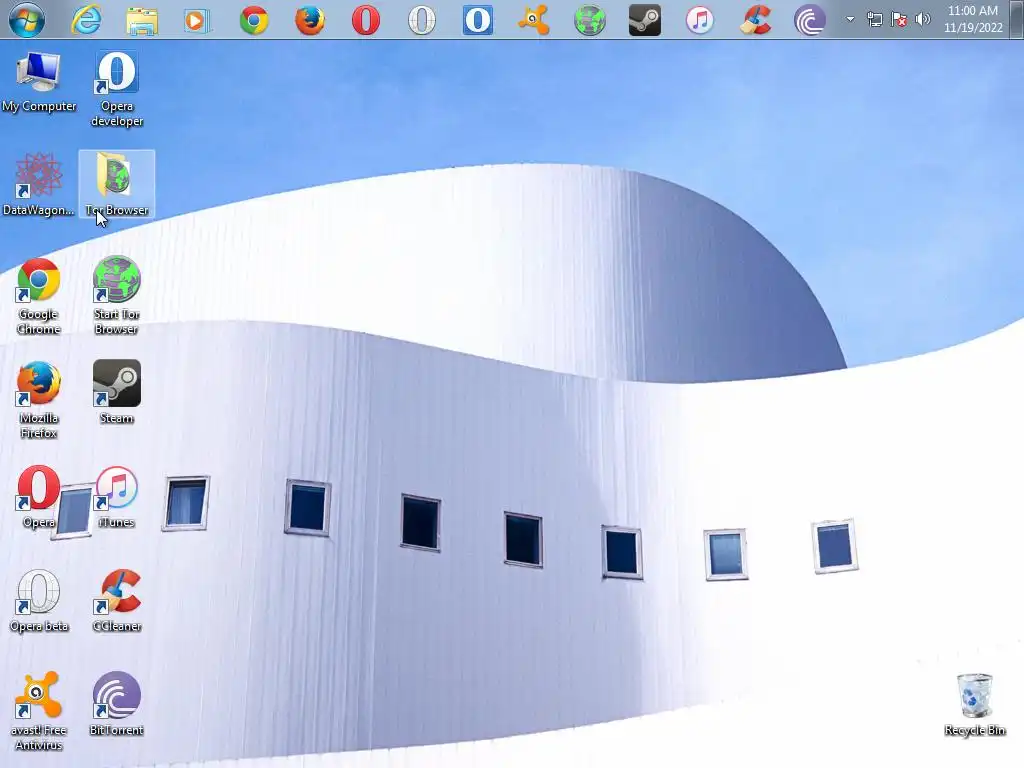Open the volume speaker icon
The width and height of the screenshot is (1024, 768).
[x=923, y=19]
